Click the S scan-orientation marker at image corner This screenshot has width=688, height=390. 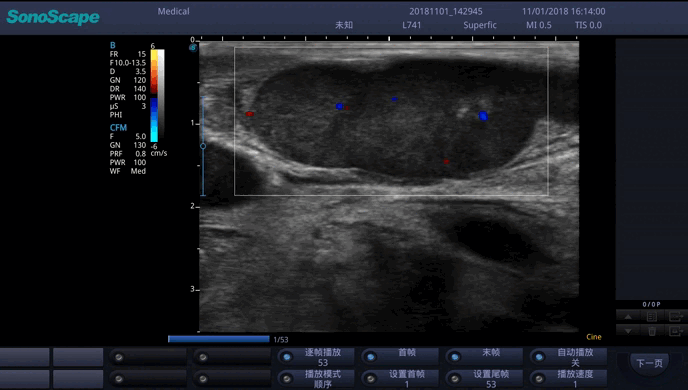(193, 47)
